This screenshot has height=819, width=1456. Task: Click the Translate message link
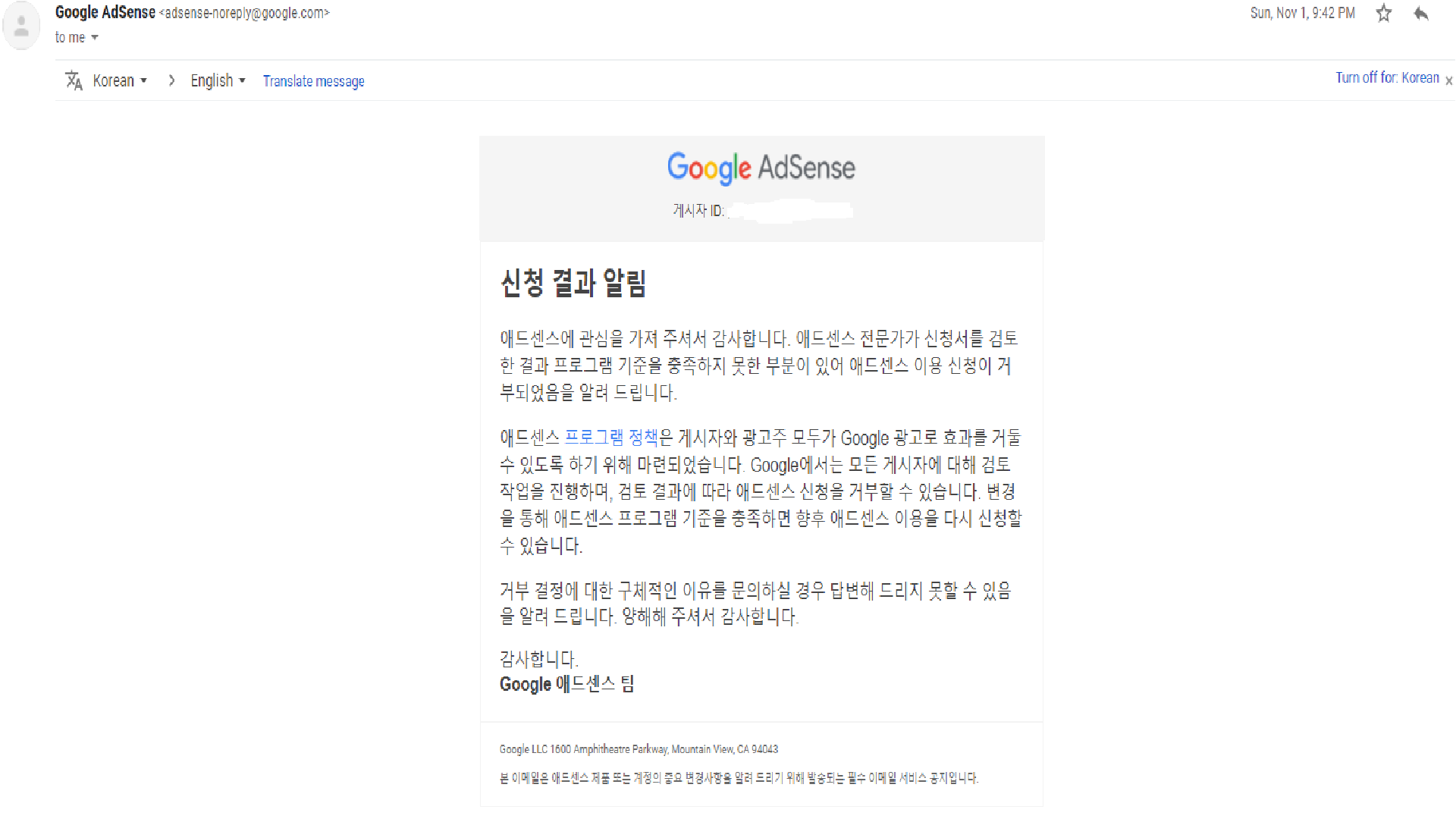point(313,81)
